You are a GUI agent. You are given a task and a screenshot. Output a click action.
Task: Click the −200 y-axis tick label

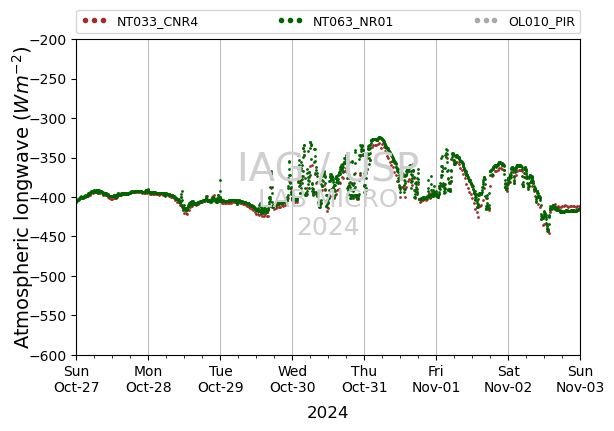[49, 40]
